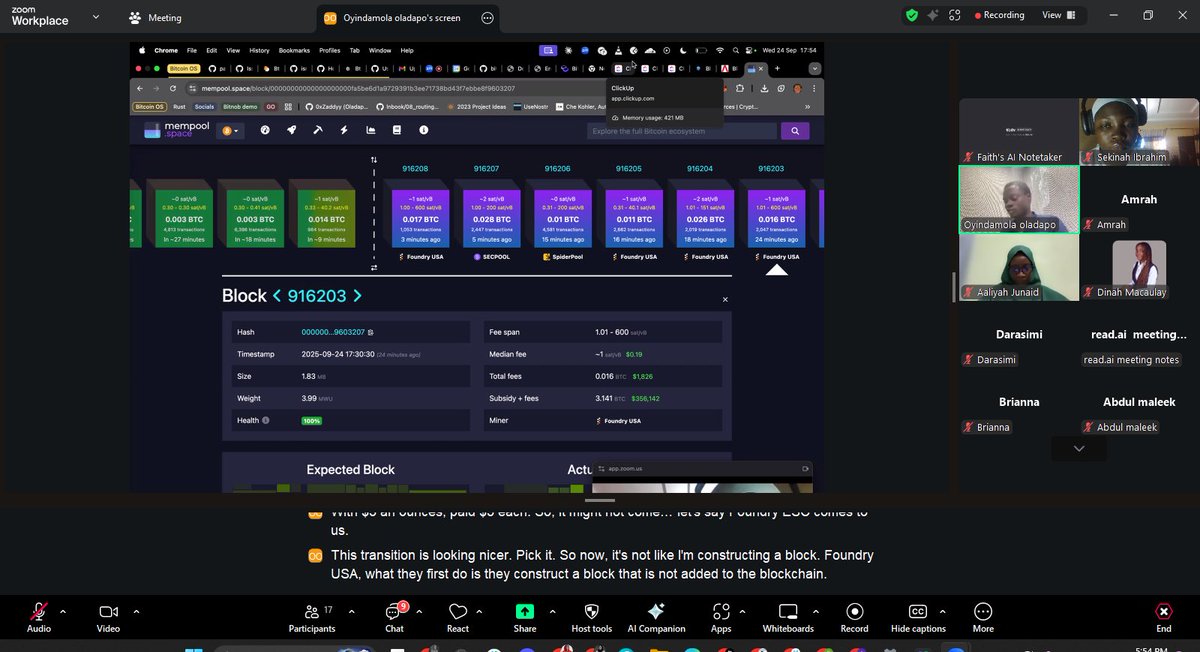This screenshot has width=1200, height=652.
Task: Open the History menu in Chrome
Action: (x=259, y=50)
